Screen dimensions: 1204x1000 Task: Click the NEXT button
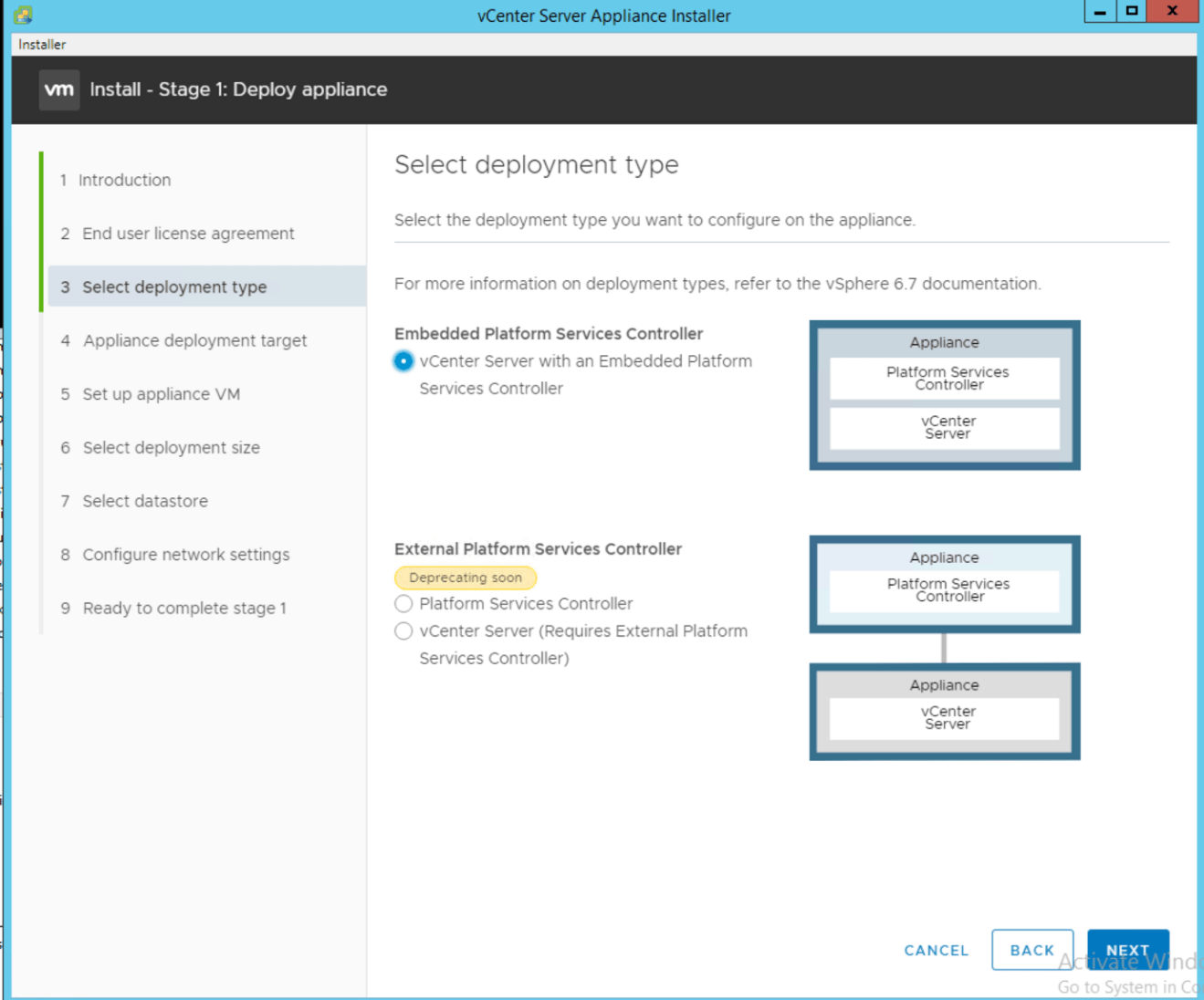click(1128, 950)
